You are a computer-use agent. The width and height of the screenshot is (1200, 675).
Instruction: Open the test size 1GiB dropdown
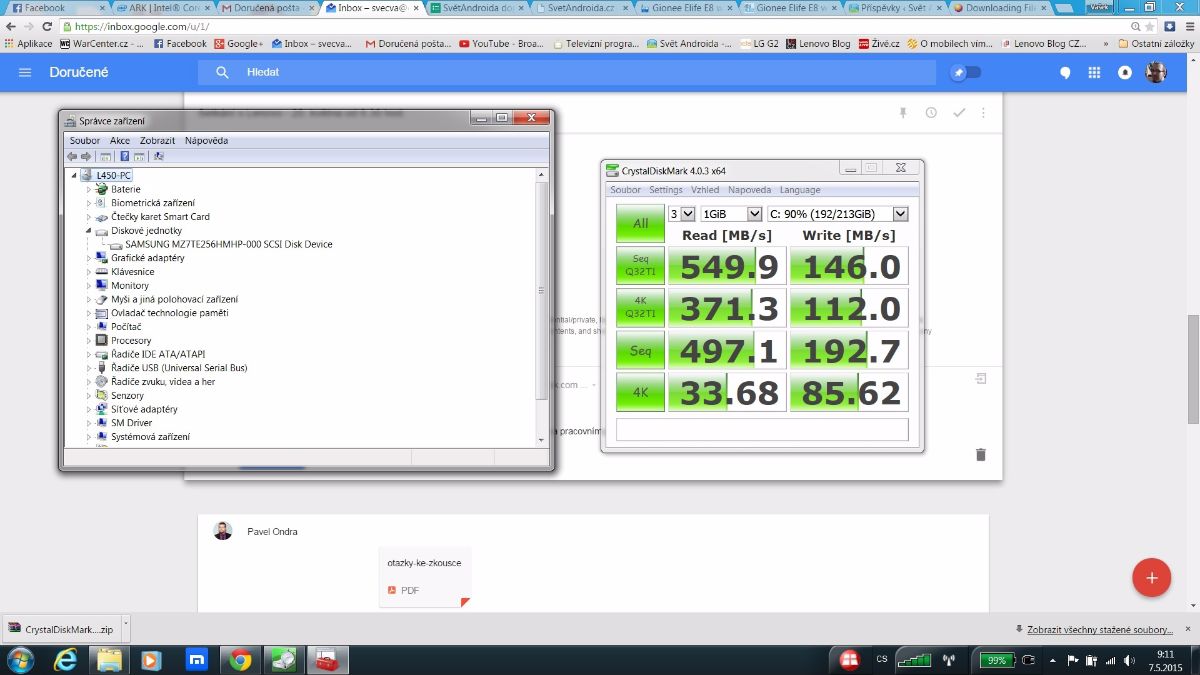[731, 214]
